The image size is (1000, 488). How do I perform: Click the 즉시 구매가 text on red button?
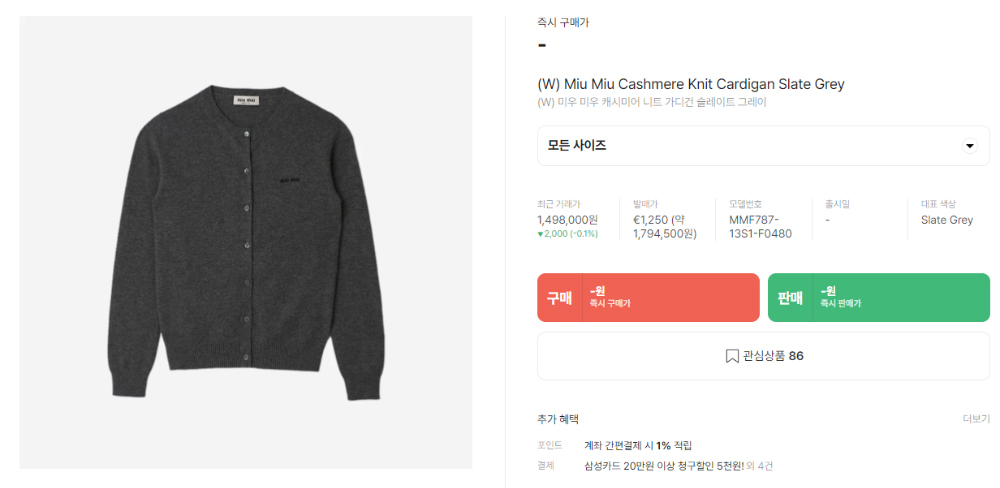[610, 304]
